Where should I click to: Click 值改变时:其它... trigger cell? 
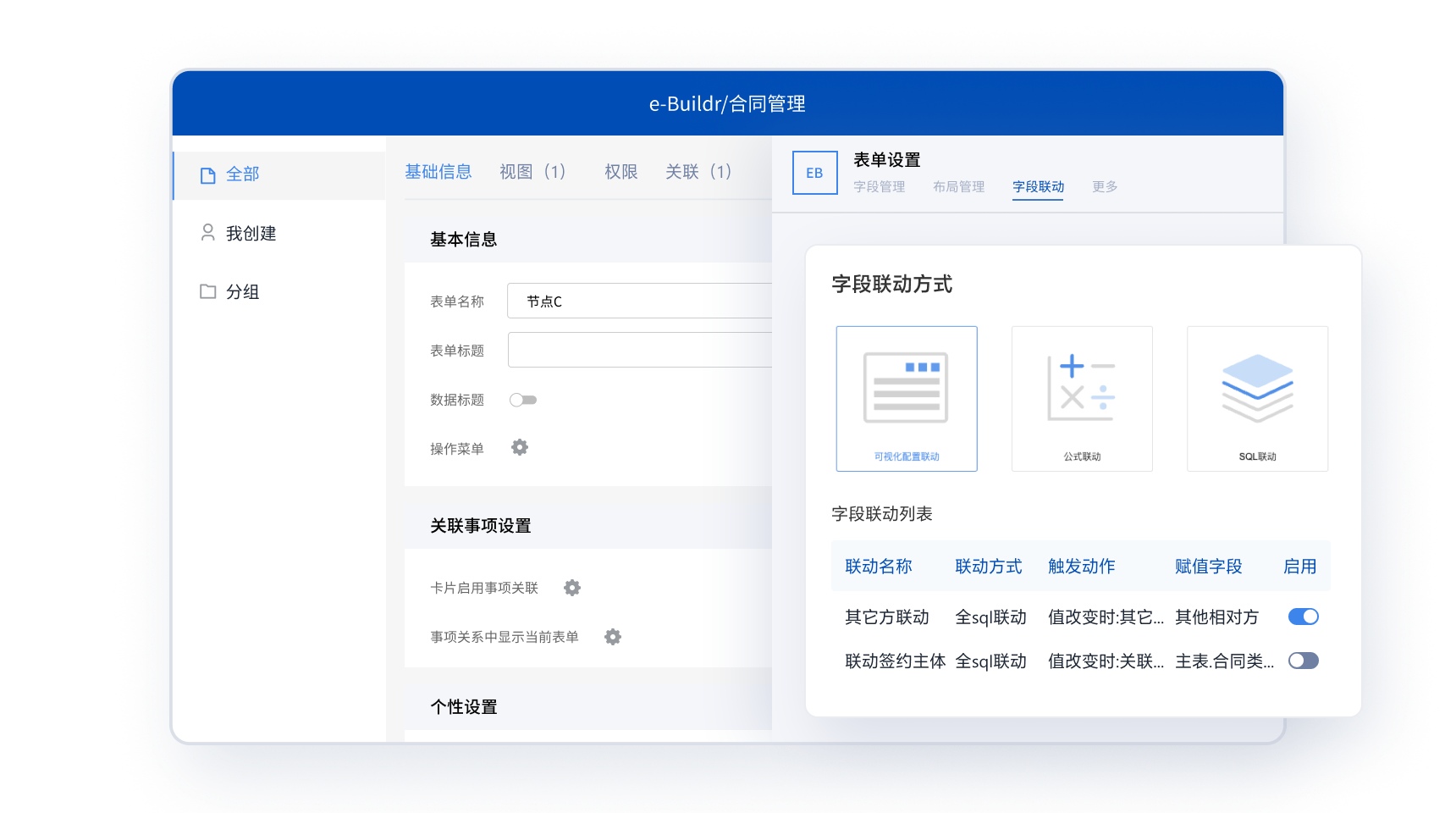coord(1106,617)
